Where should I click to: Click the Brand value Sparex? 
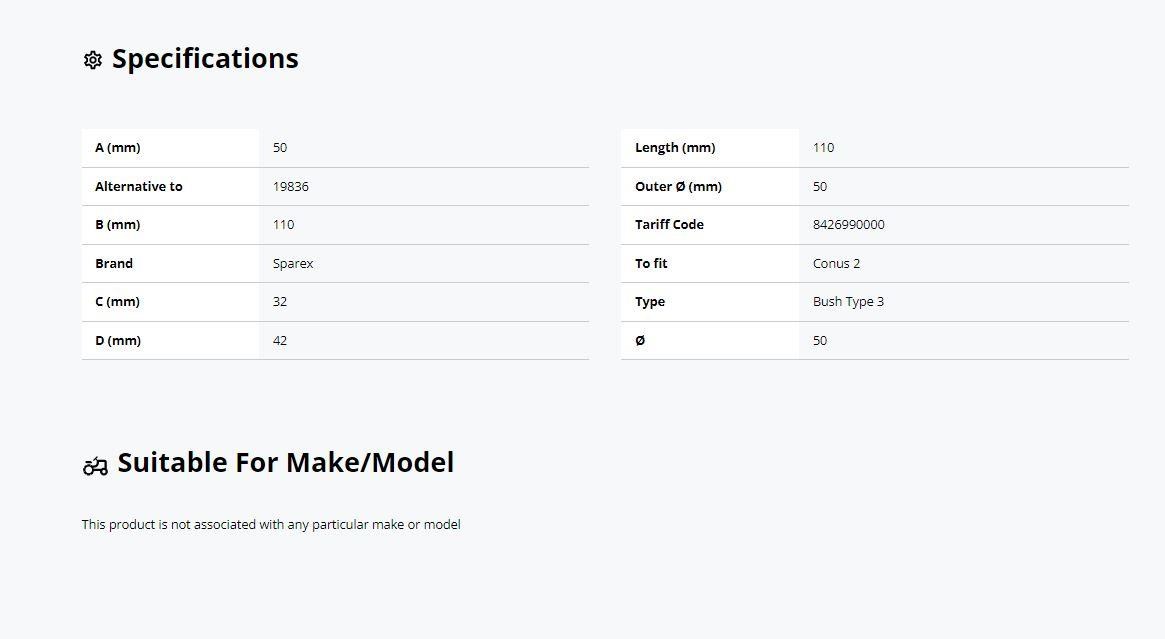tap(293, 264)
